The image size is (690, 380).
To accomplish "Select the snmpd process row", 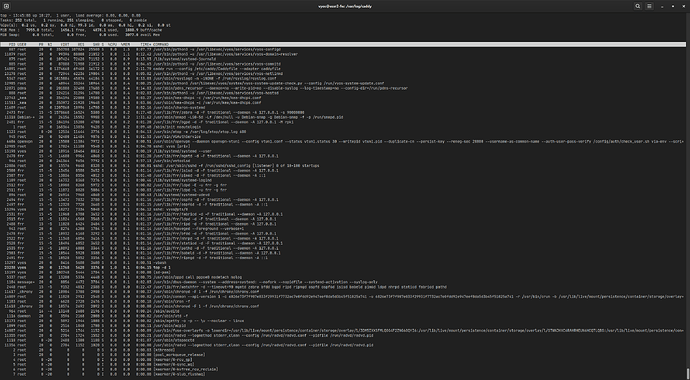I will [x=343, y=117].
